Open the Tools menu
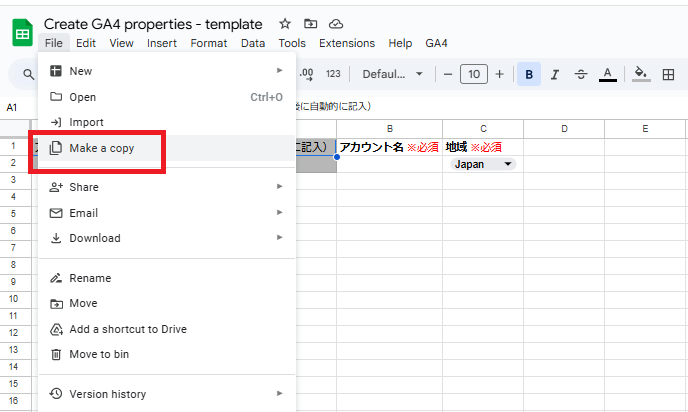This screenshot has width=688, height=412. tap(292, 43)
